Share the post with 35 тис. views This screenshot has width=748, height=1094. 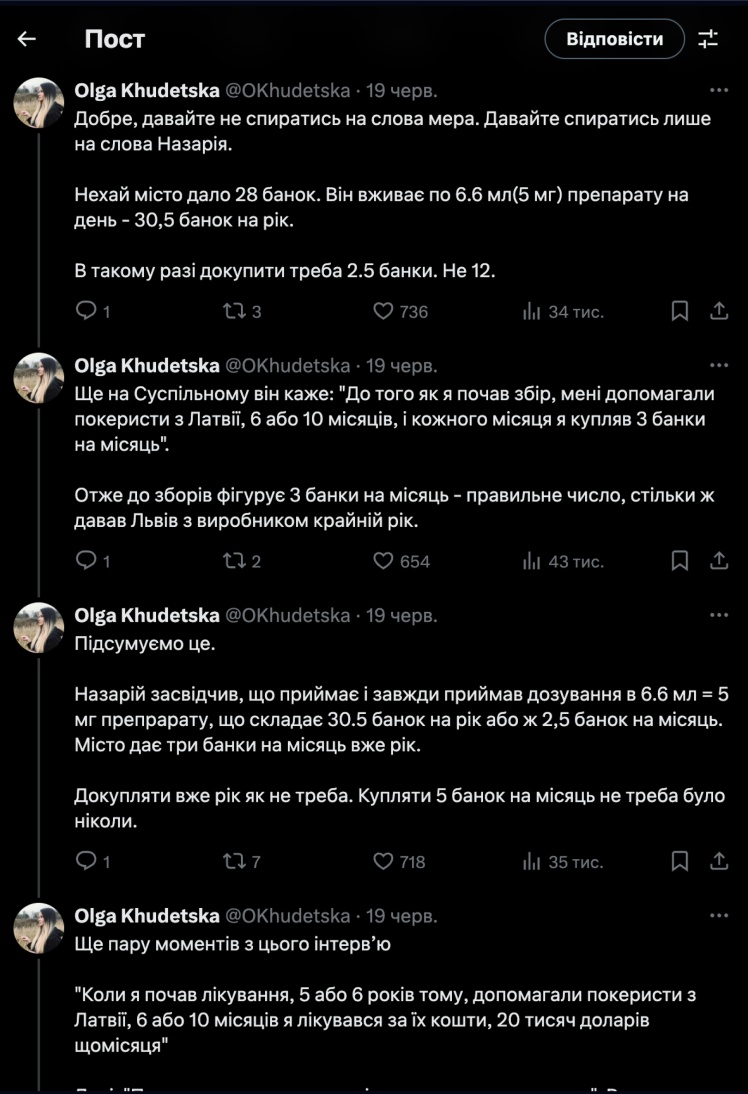point(718,861)
